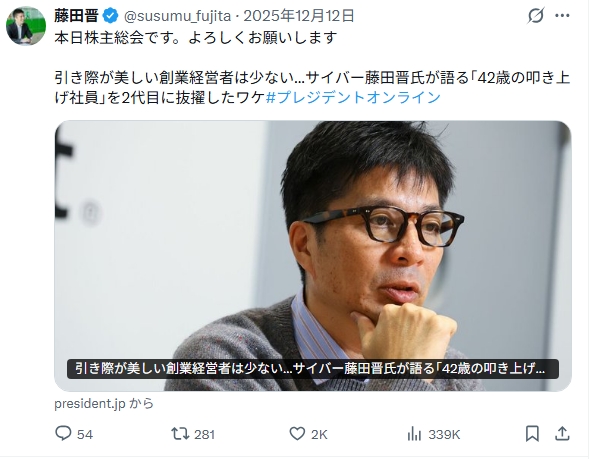Image resolution: width=604 pixels, height=459 pixels.
Task: Click the reply speech bubble icon
Action: 63,434
